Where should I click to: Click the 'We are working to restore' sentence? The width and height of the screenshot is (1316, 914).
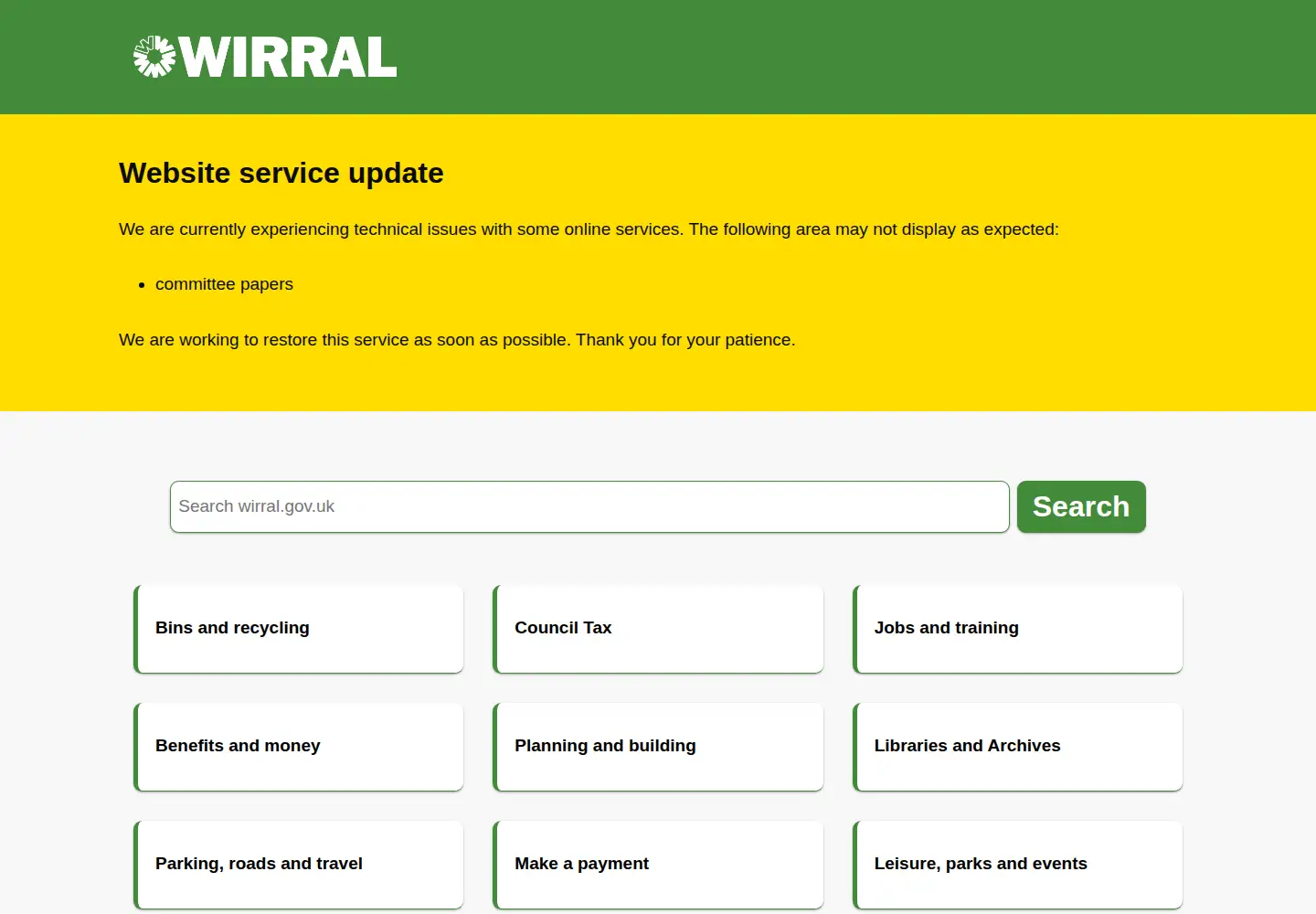click(x=457, y=340)
